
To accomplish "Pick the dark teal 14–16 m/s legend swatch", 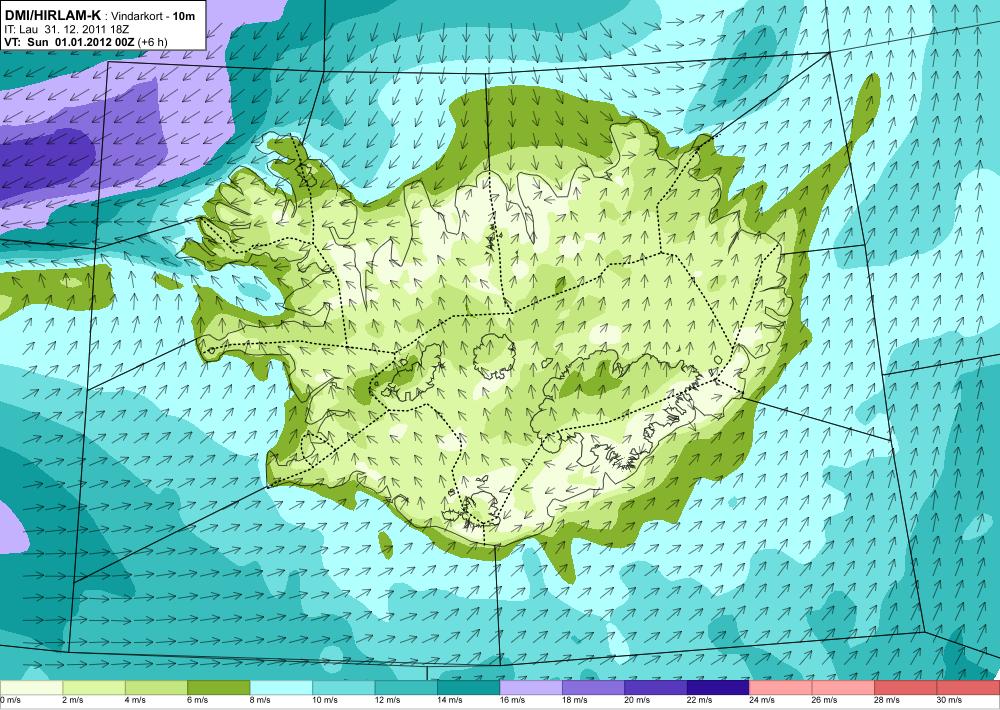I will tap(469, 688).
